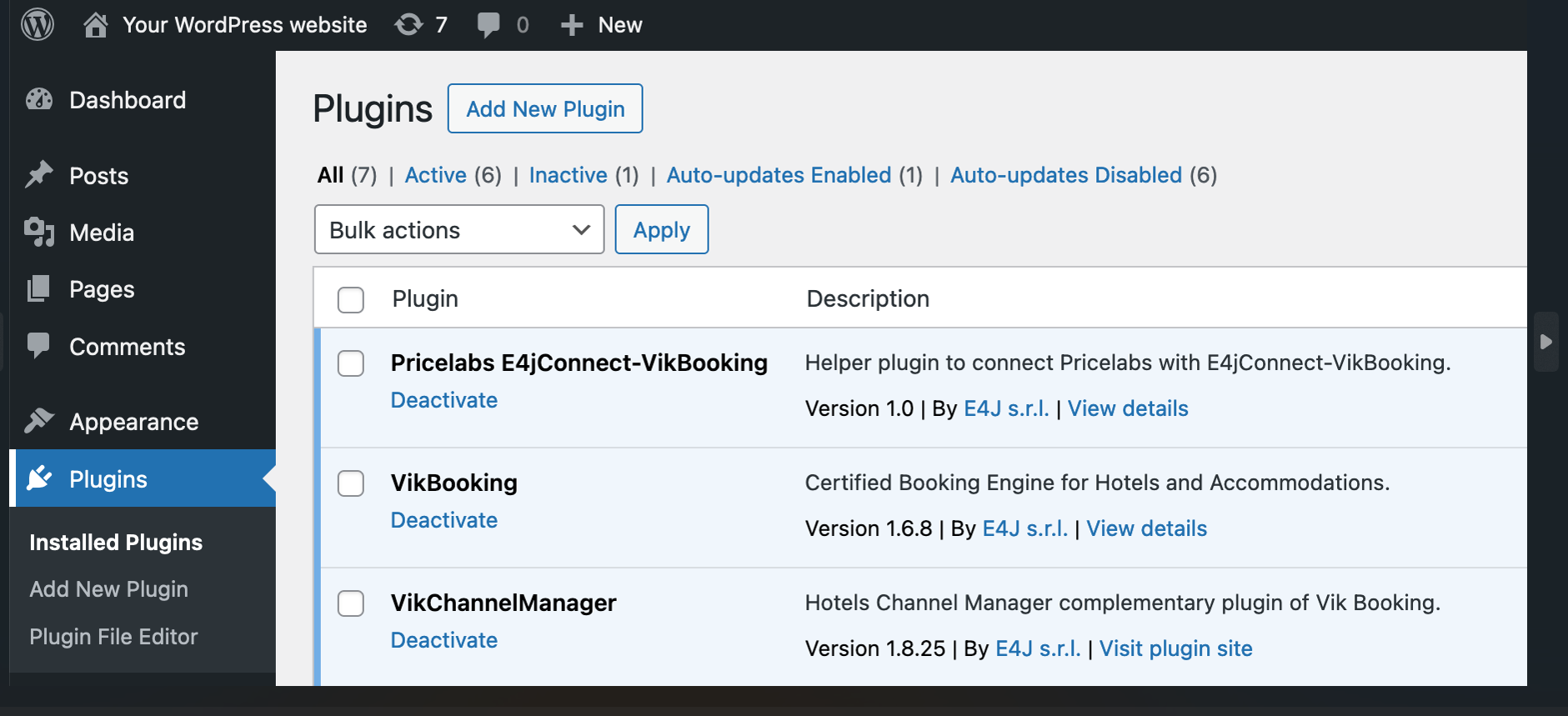
Task: Click the Add New Plugin button
Action: [x=545, y=108]
